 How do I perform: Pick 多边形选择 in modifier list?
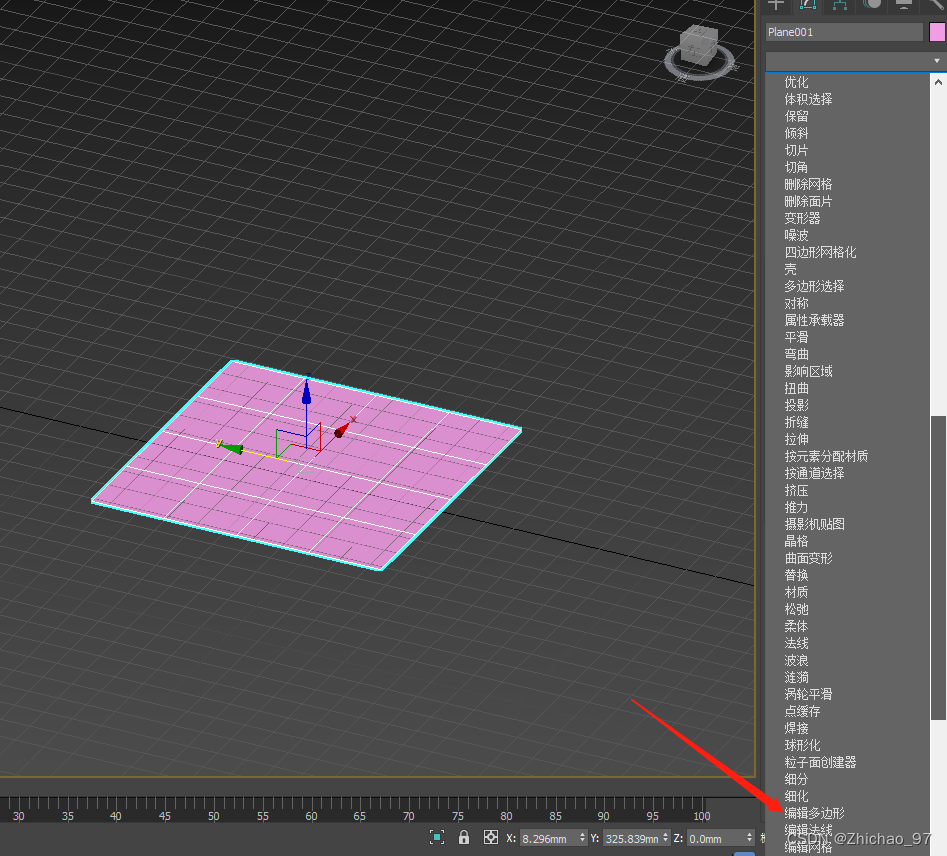pyautogui.click(x=814, y=286)
